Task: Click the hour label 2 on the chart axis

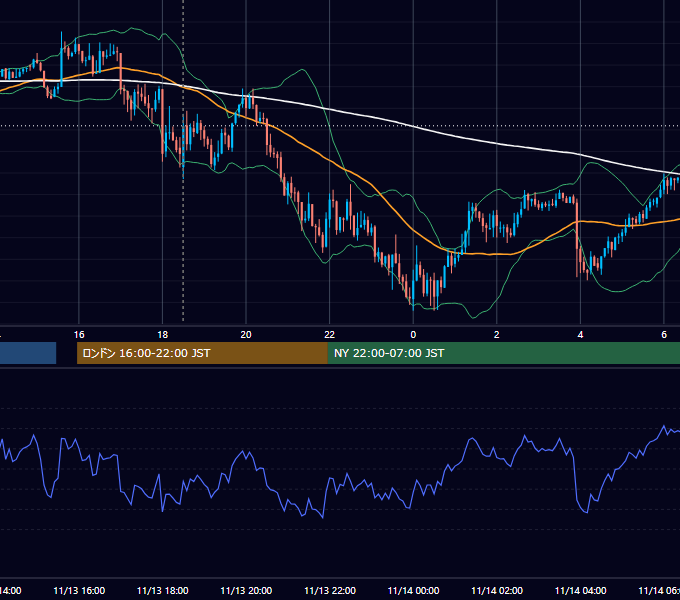Action: point(497,335)
